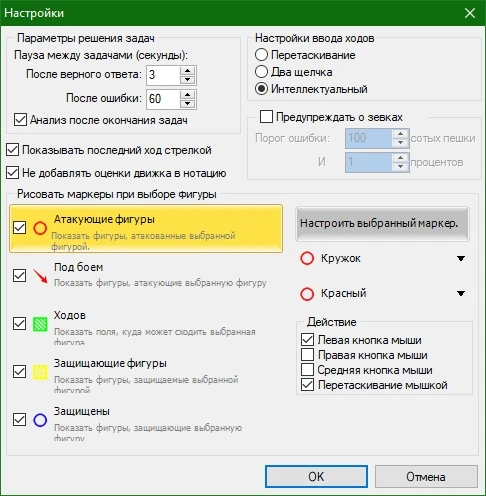This screenshot has width=486, height=496.
Task: Click red circle icon beside Кружок
Action: point(307,258)
